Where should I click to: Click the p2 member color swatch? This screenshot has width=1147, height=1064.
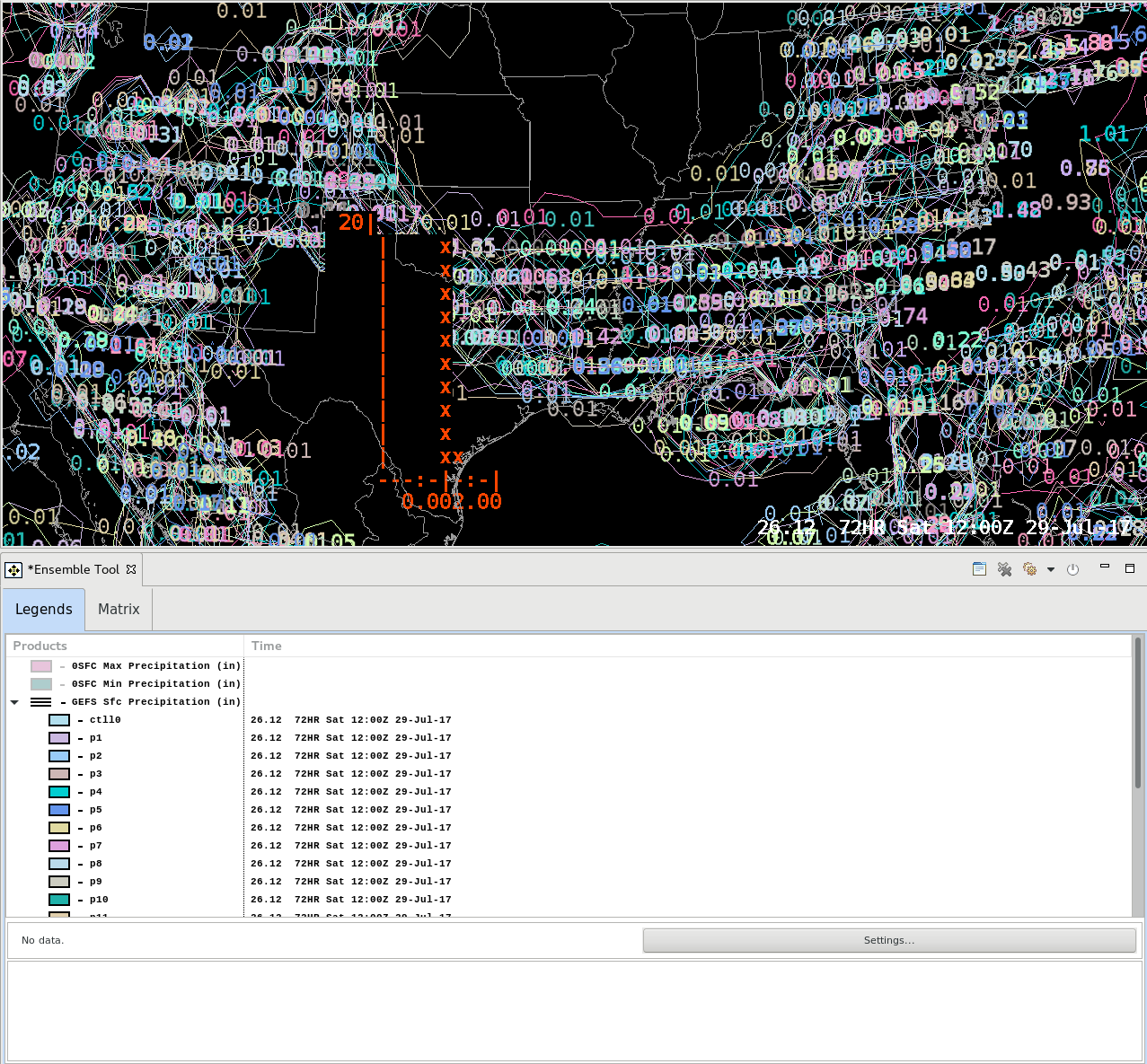(59, 756)
